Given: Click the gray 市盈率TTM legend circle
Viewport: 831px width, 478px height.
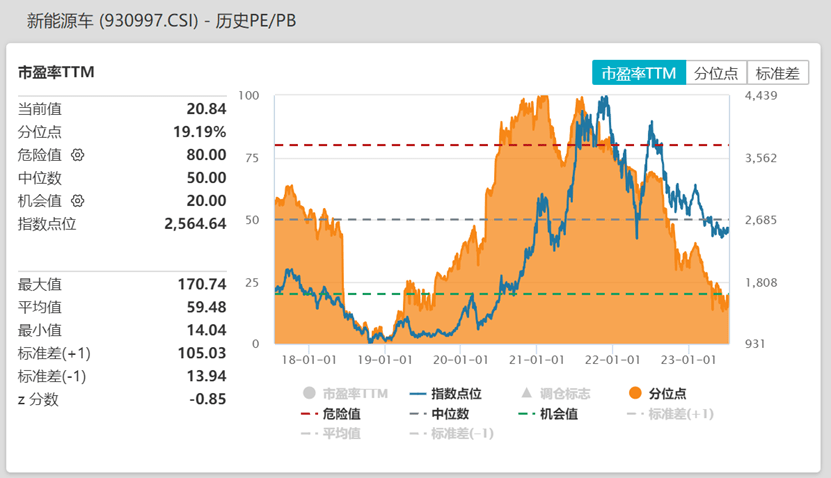Looking at the screenshot, I should tap(309, 394).
